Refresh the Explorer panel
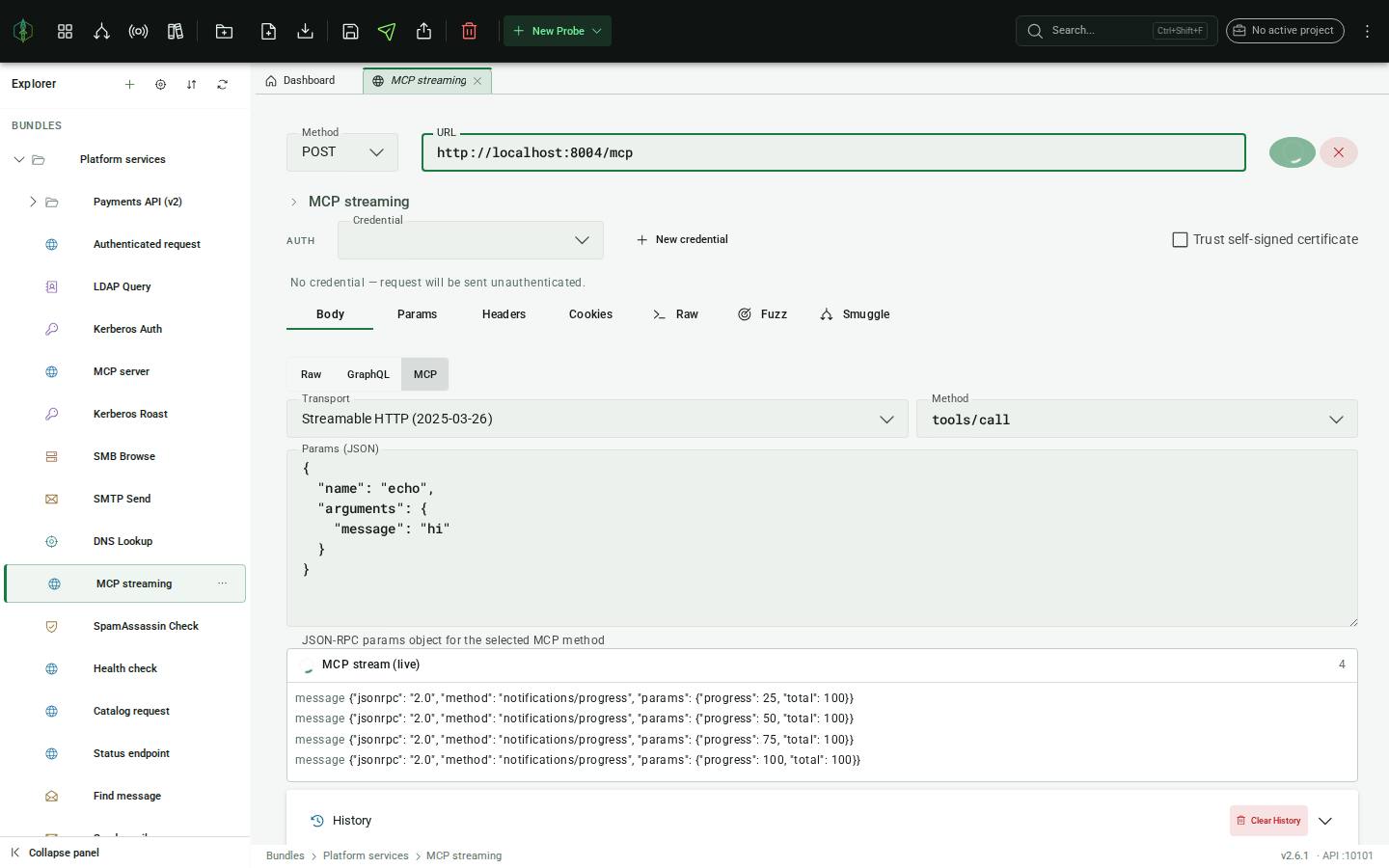 [x=222, y=84]
